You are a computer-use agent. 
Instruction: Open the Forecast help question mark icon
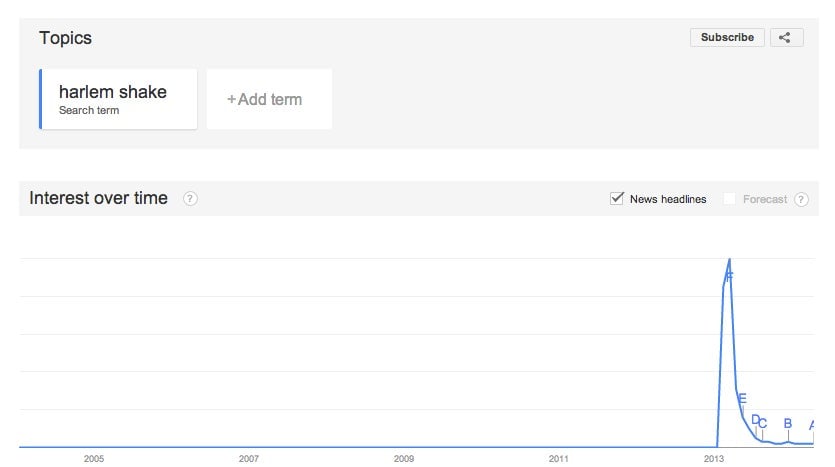click(801, 199)
